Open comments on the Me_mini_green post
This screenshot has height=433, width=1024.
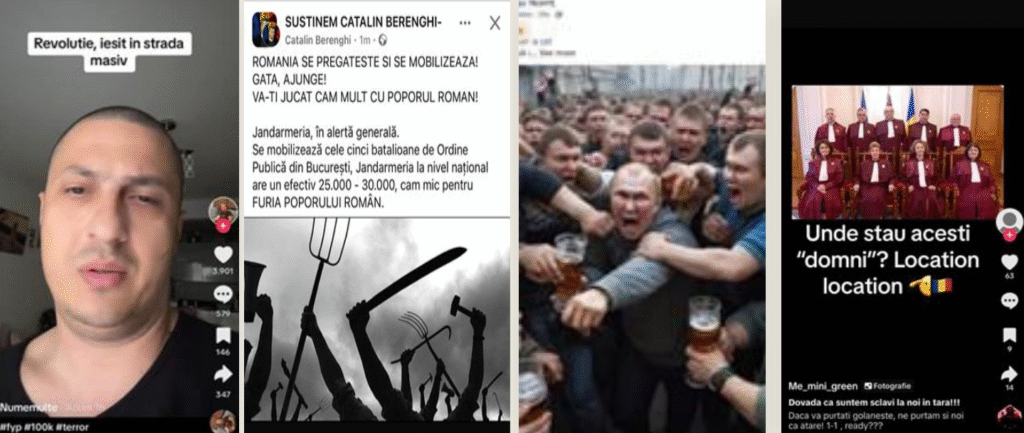tap(1010, 300)
